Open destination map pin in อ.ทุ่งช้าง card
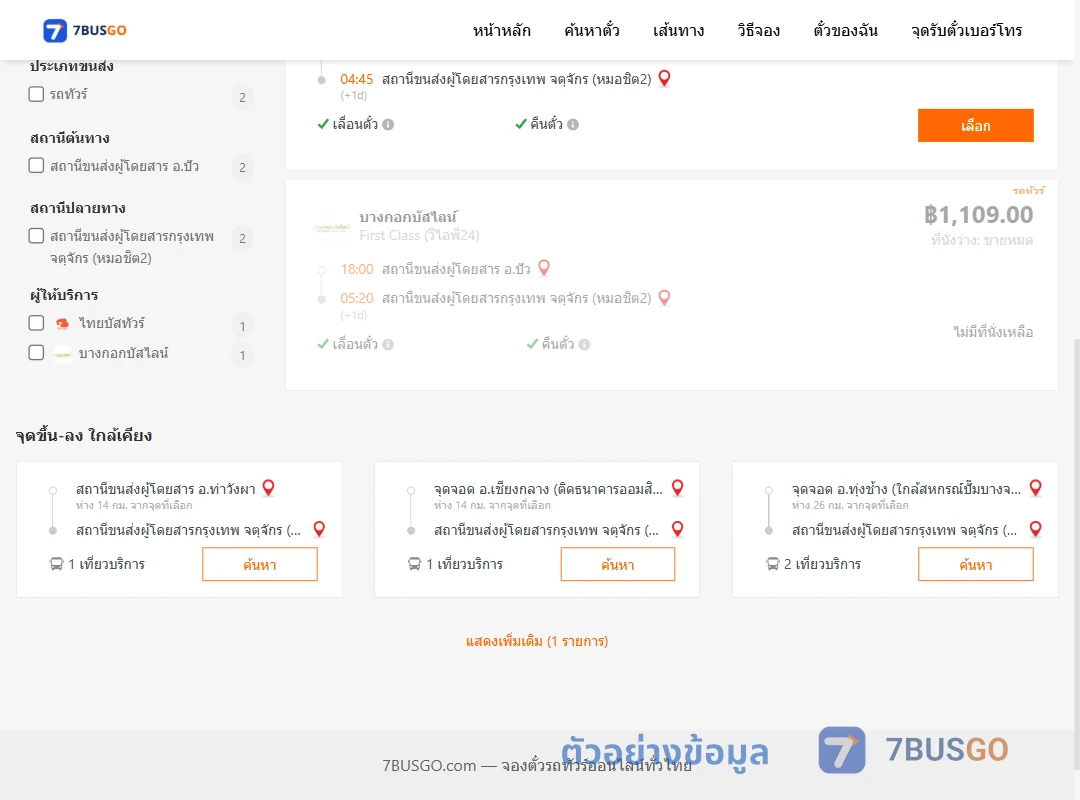This screenshot has width=1080, height=800. pyautogui.click(x=1035, y=529)
